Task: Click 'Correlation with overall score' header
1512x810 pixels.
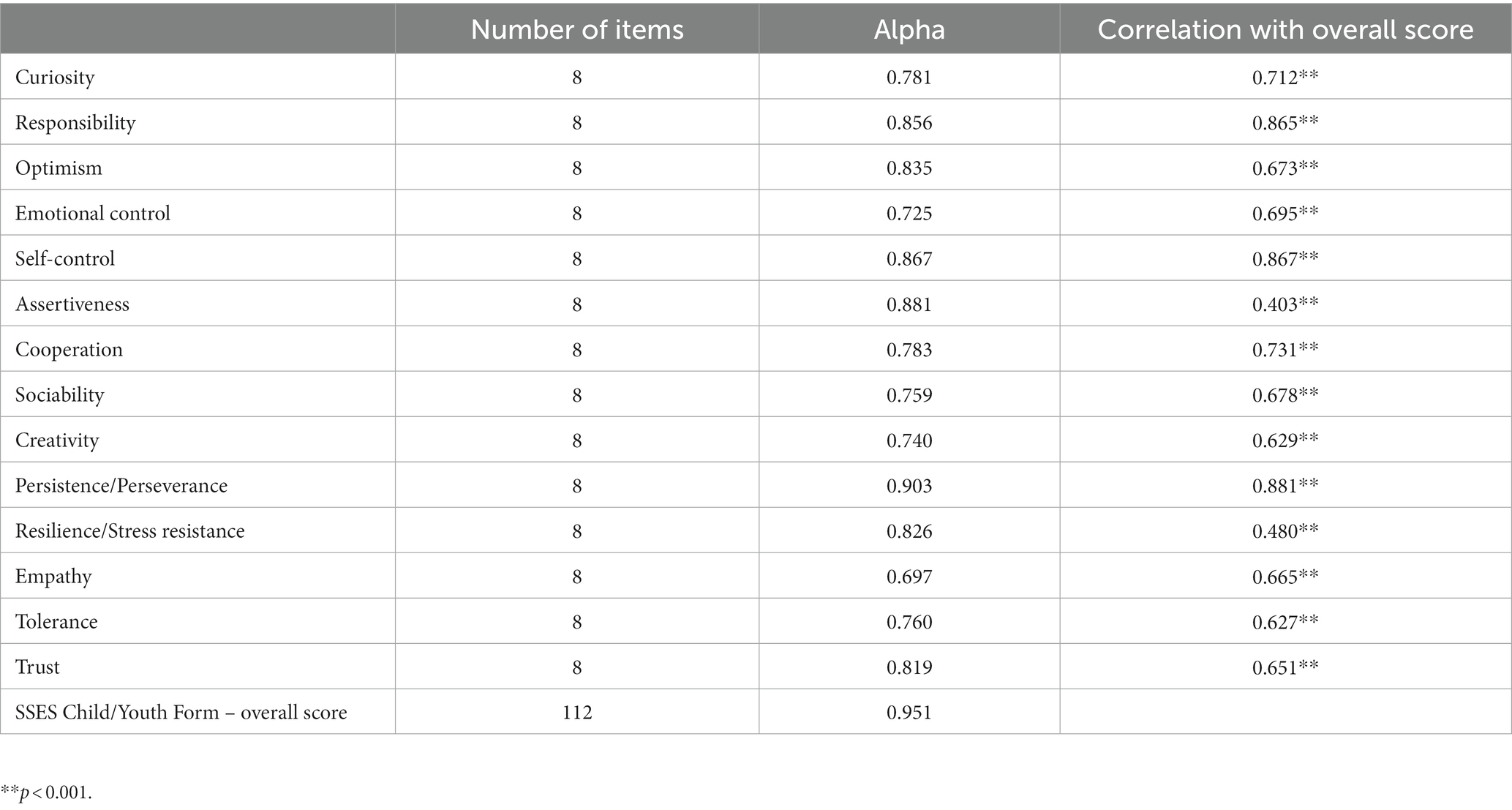Action: pyautogui.click(x=1285, y=29)
